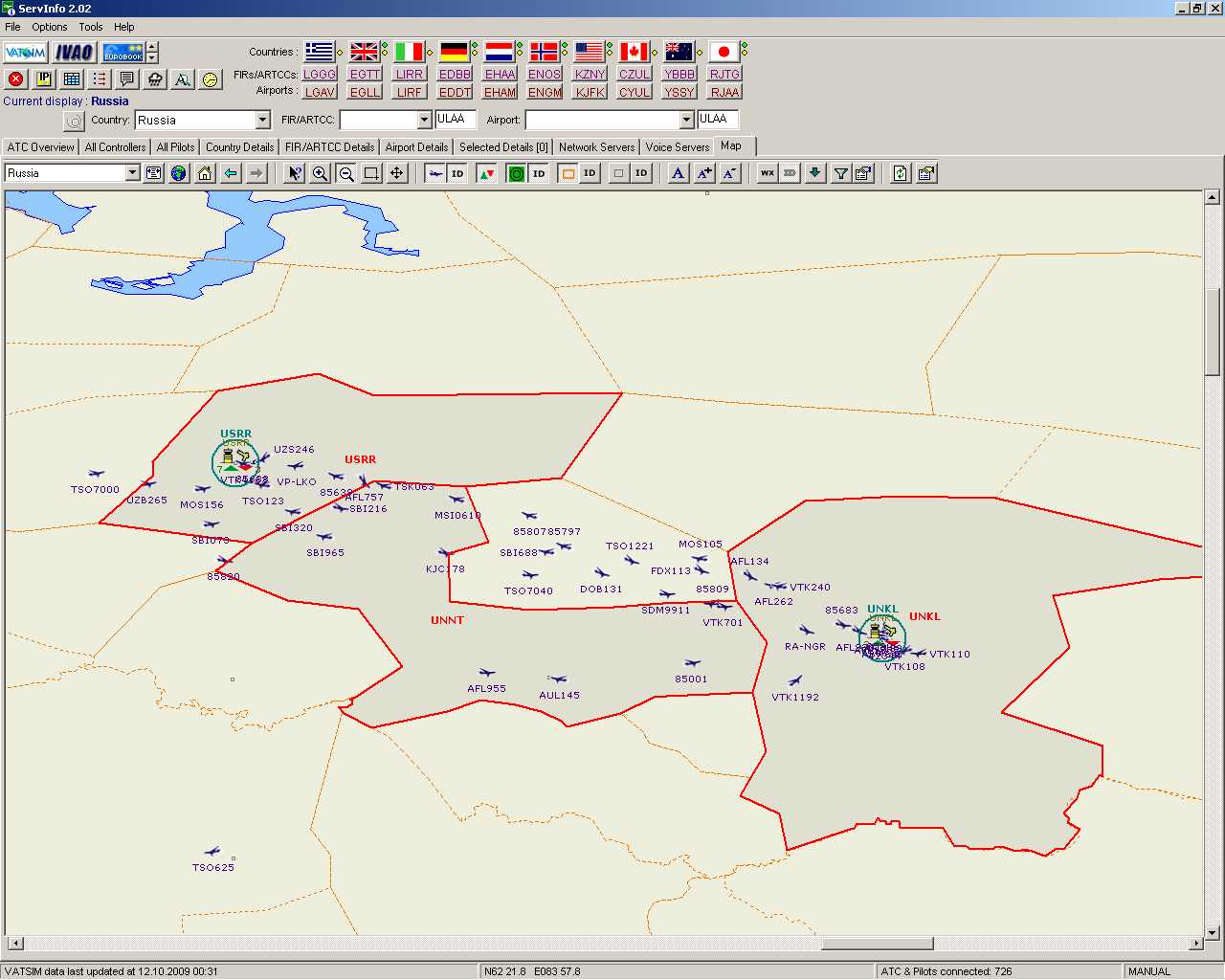Screen dimensions: 1225x980
Task: Toggle the WX weather overlay button
Action: pos(767,173)
